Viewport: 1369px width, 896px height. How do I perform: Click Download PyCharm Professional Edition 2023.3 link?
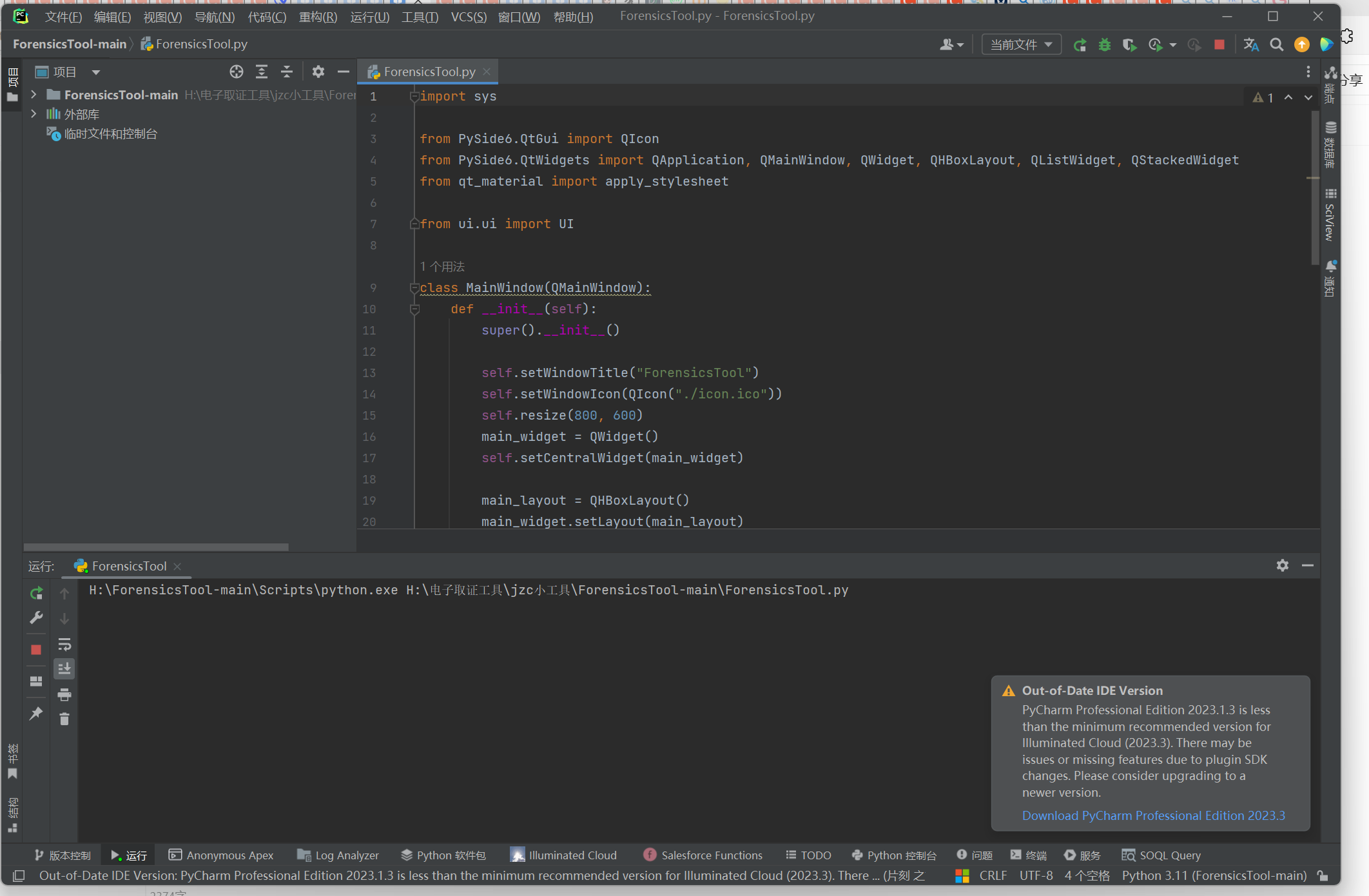(1153, 815)
